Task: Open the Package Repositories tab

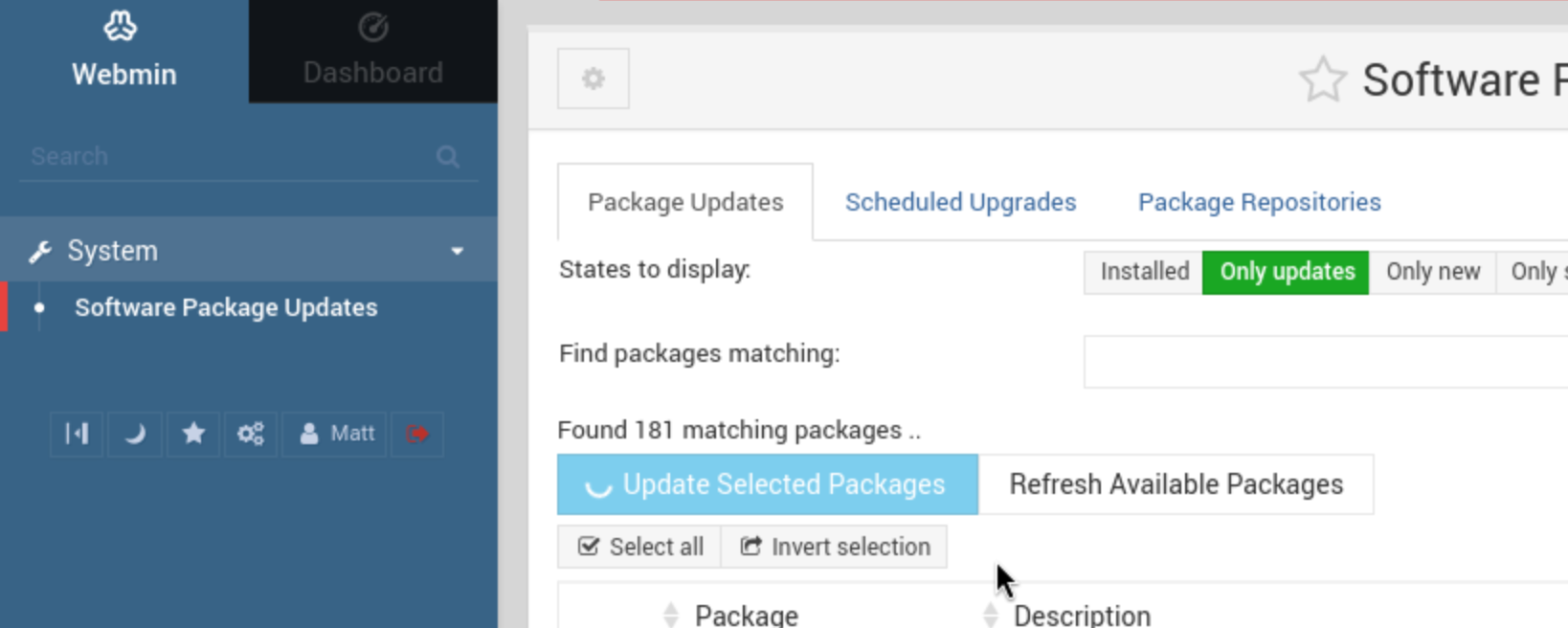Action: click(x=1259, y=202)
